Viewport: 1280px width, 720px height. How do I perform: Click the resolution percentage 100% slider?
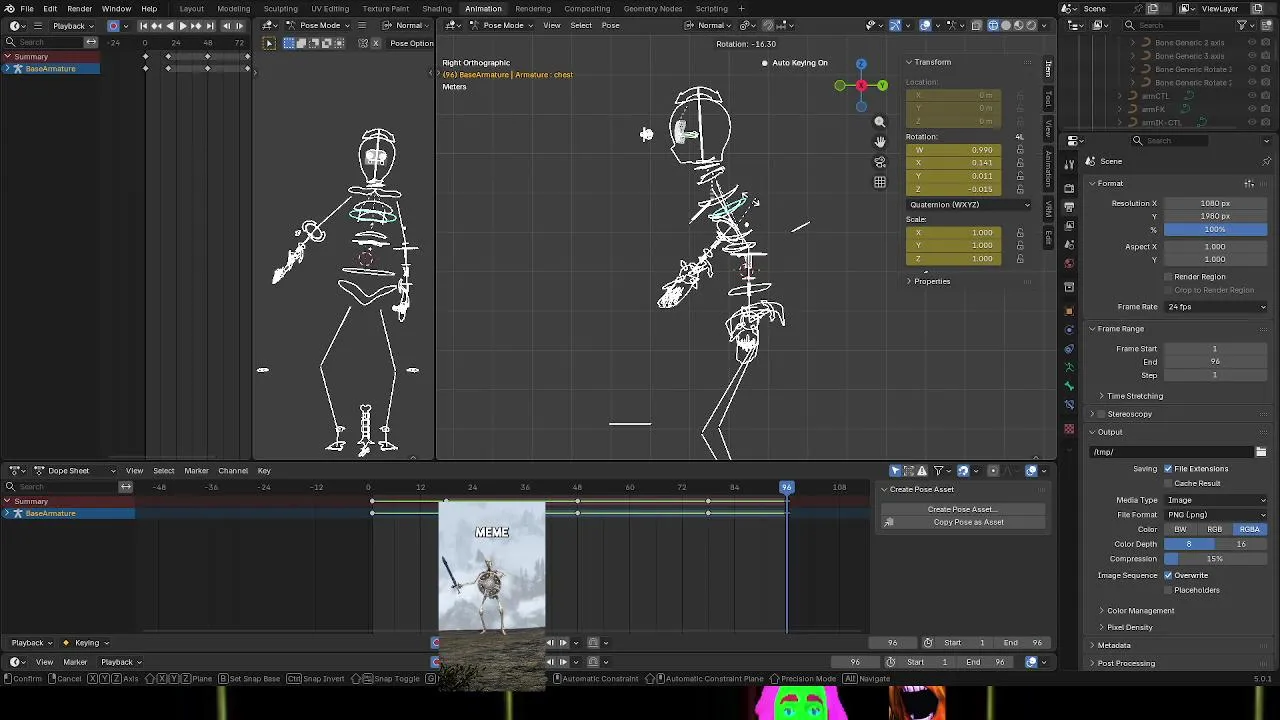point(1215,229)
